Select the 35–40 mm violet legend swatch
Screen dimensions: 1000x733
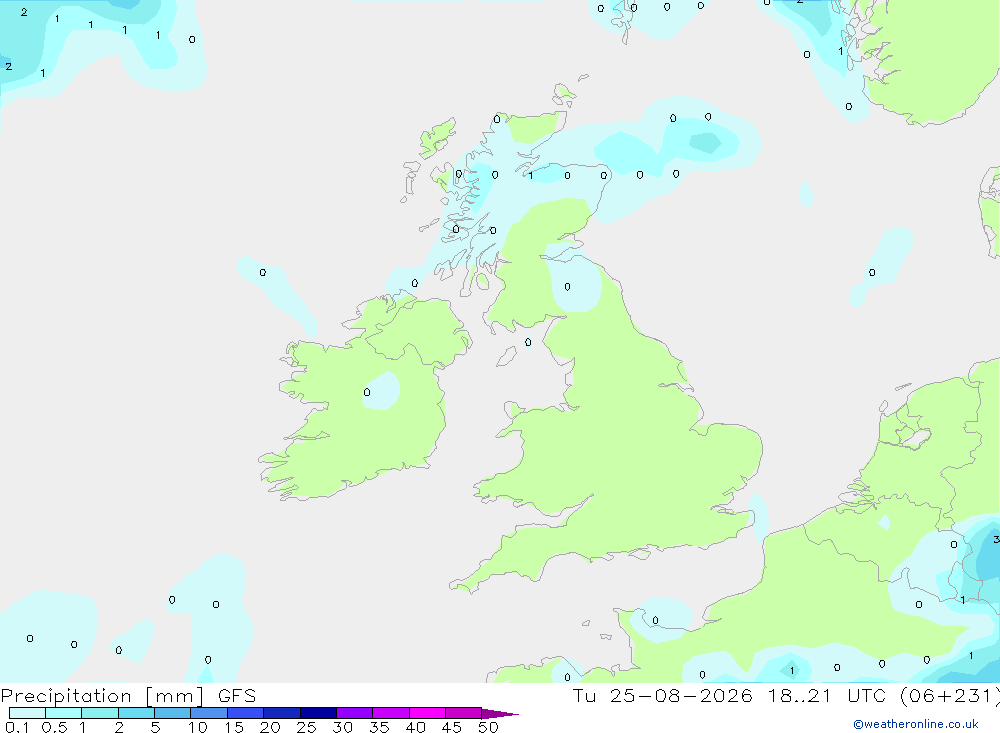pyautogui.click(x=391, y=713)
